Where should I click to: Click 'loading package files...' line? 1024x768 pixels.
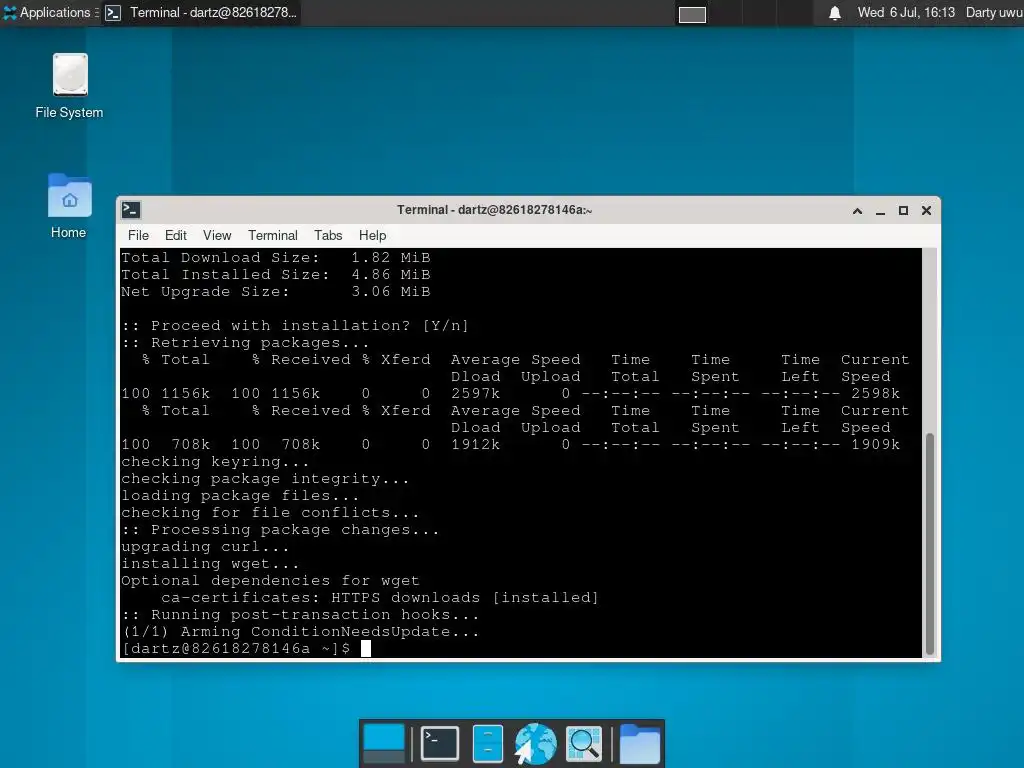(x=240, y=495)
